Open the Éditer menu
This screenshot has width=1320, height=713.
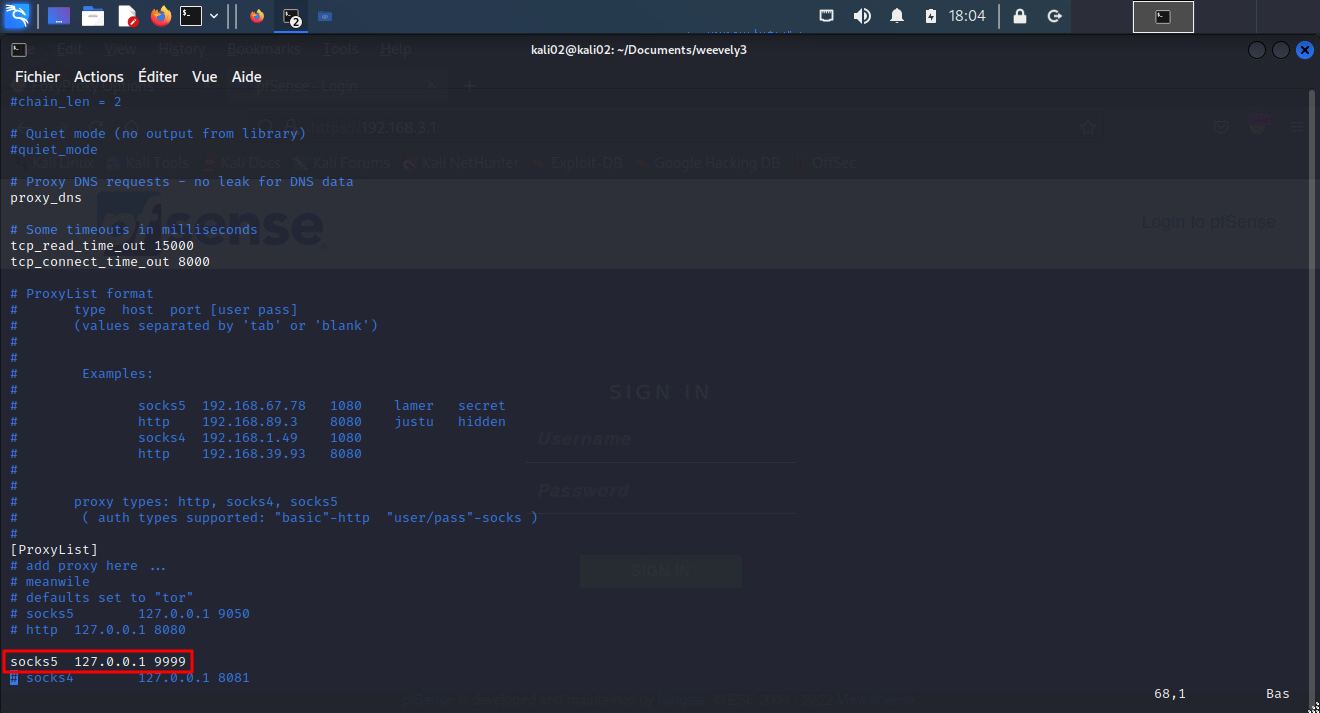click(x=158, y=77)
